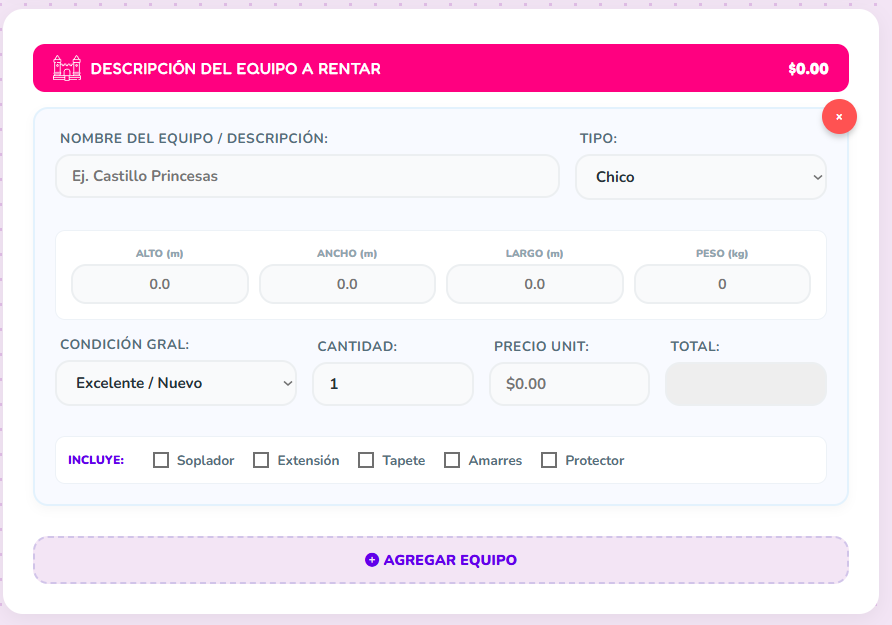The image size is (892, 625).
Task: Click the greyed-out Total field
Action: click(745, 384)
